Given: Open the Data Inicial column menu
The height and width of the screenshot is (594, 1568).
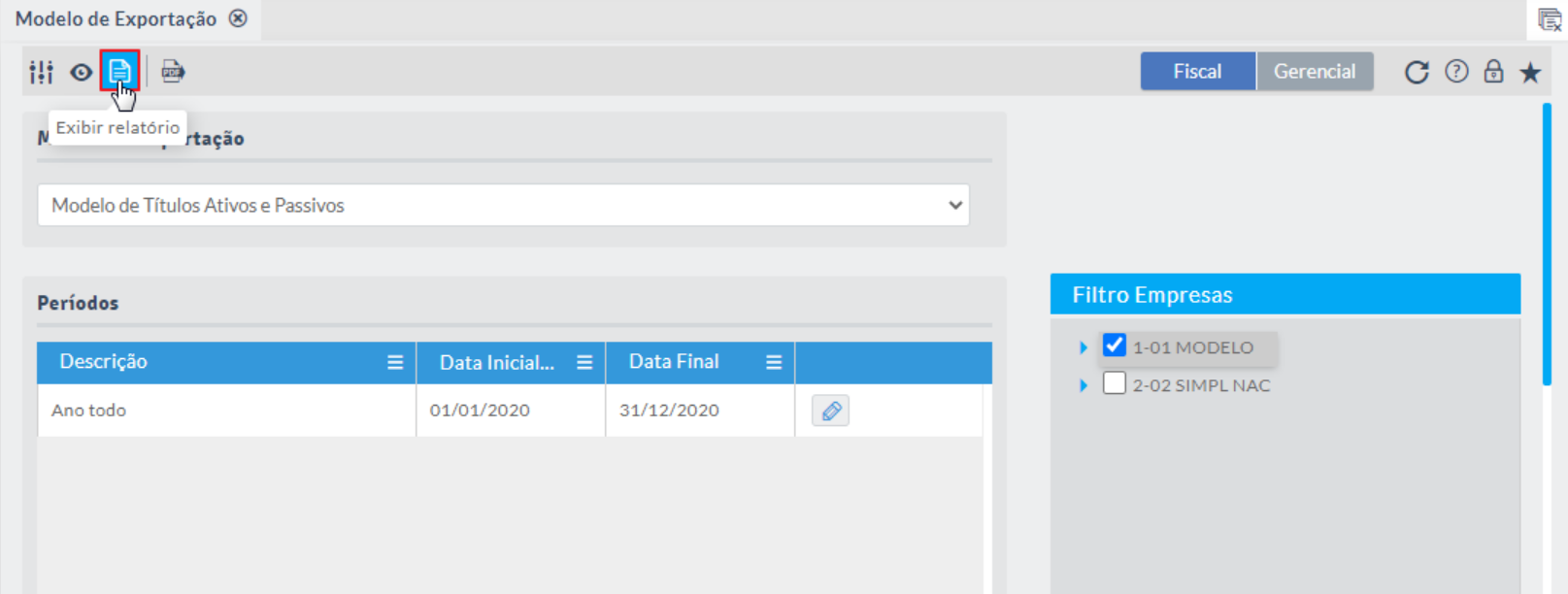Looking at the screenshot, I should pos(584,362).
